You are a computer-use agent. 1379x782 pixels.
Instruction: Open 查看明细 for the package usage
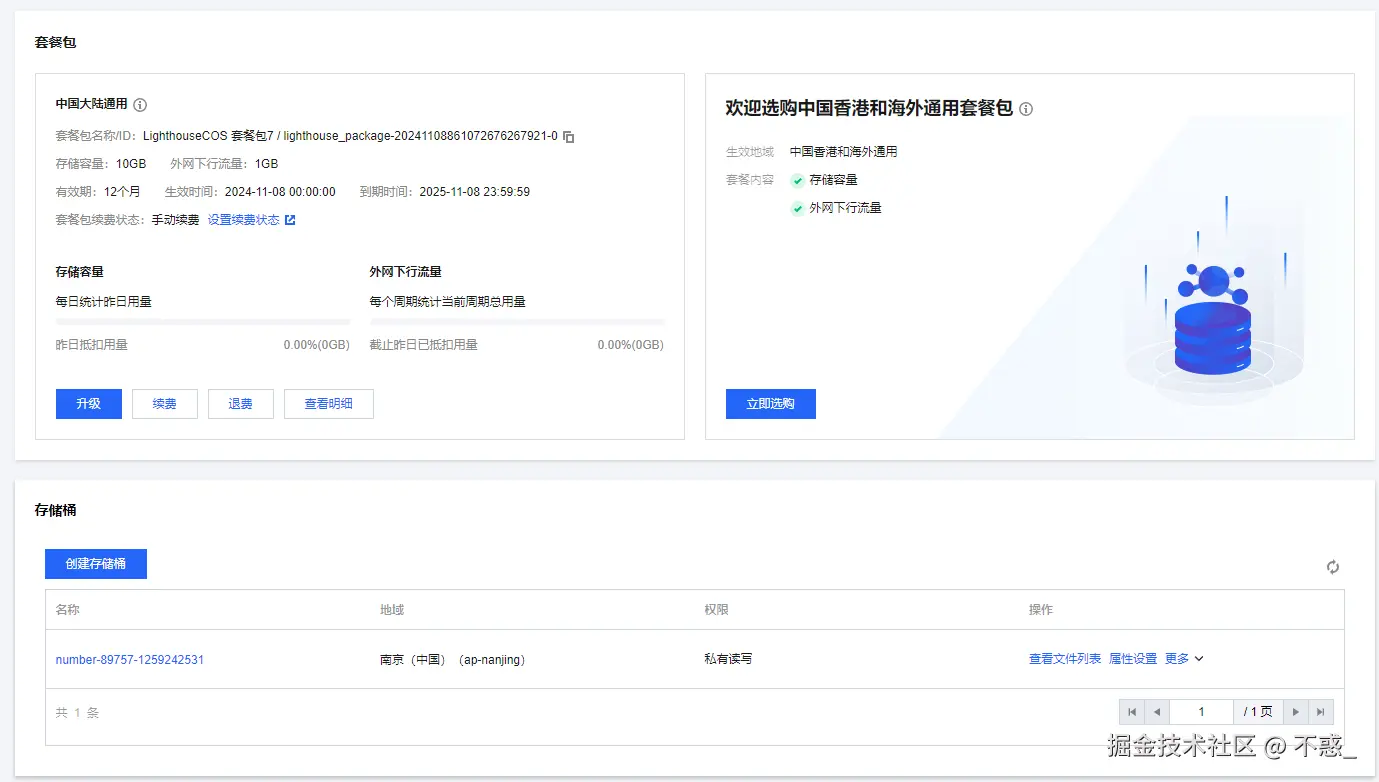coord(328,403)
